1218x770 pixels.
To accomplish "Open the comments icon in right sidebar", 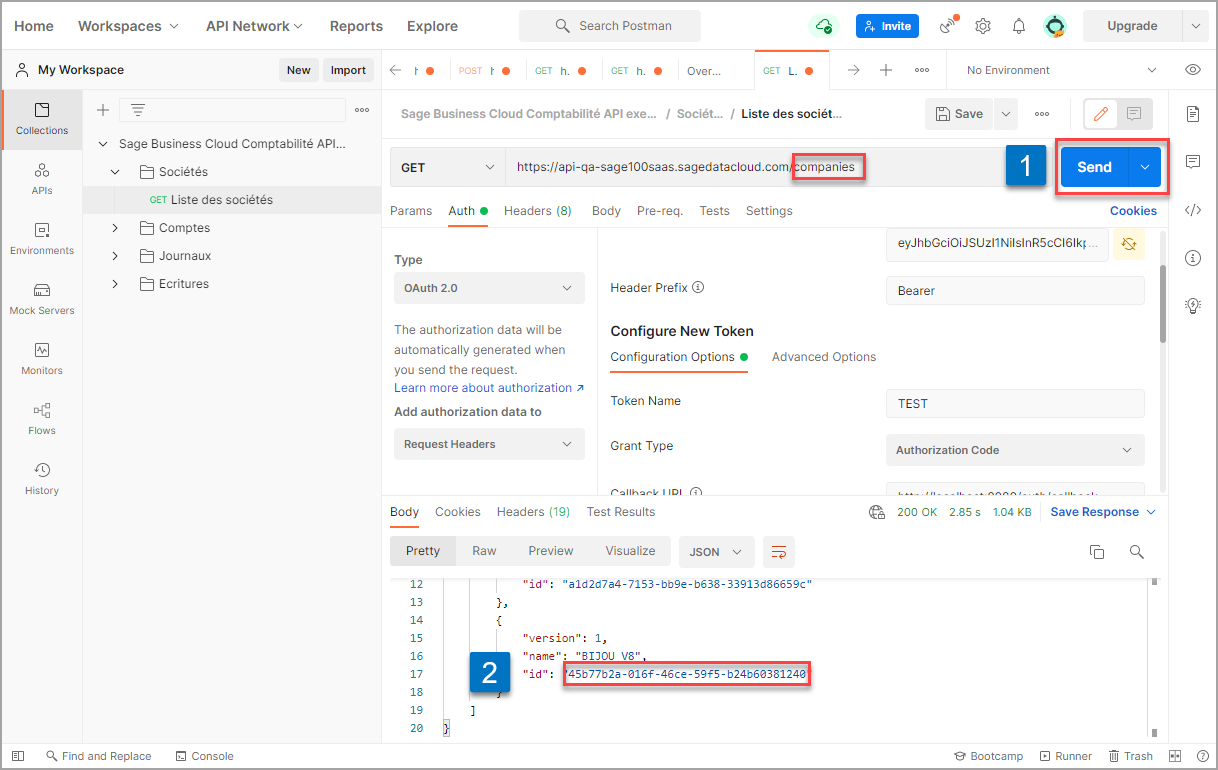I will click(x=1192, y=162).
